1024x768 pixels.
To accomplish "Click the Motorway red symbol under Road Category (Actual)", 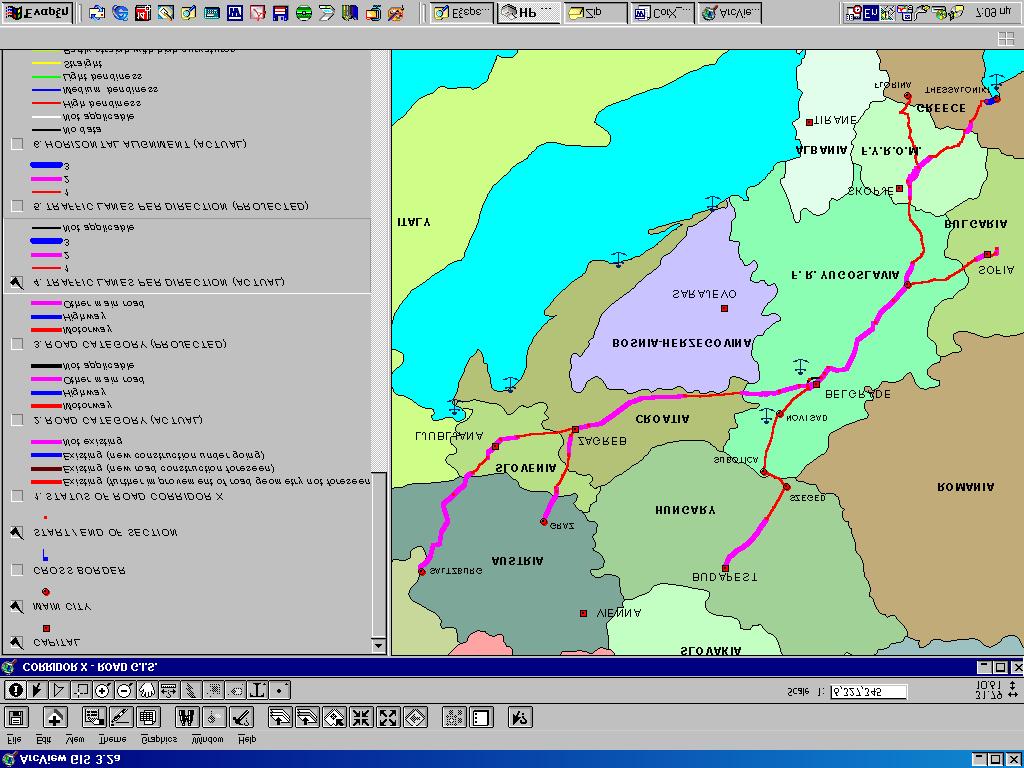I will coord(46,406).
